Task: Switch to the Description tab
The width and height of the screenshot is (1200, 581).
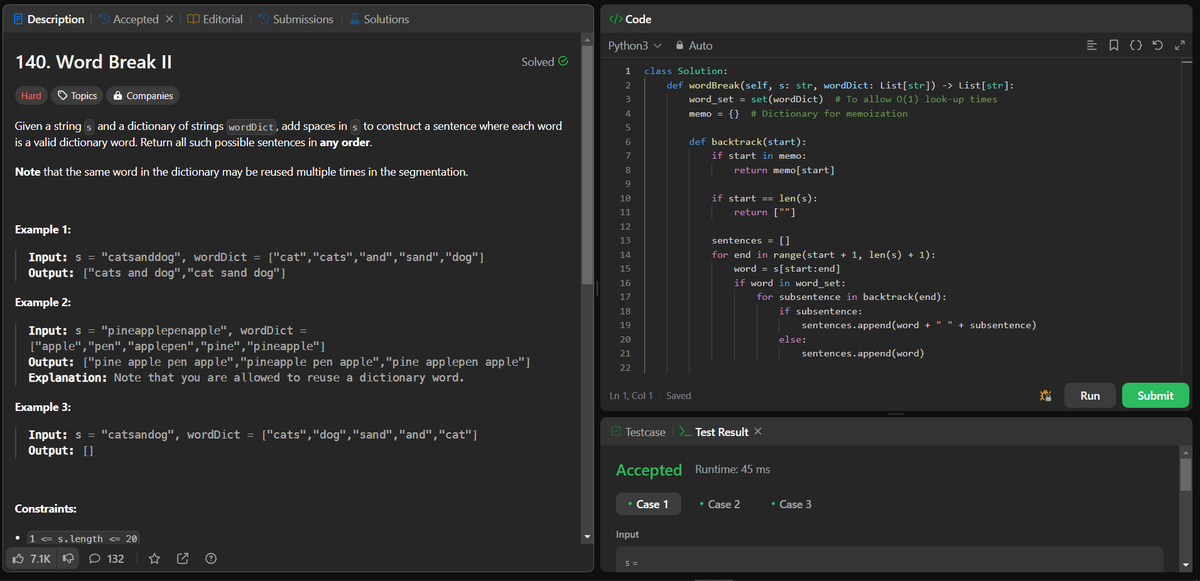Action: (47, 19)
